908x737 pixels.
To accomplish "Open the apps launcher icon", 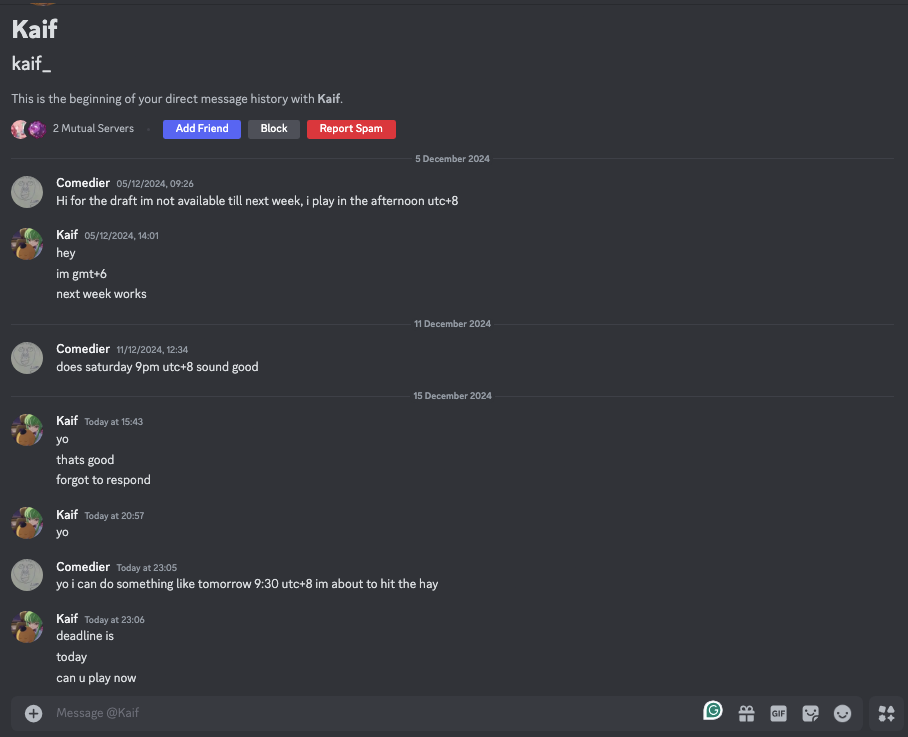I will 886,713.
